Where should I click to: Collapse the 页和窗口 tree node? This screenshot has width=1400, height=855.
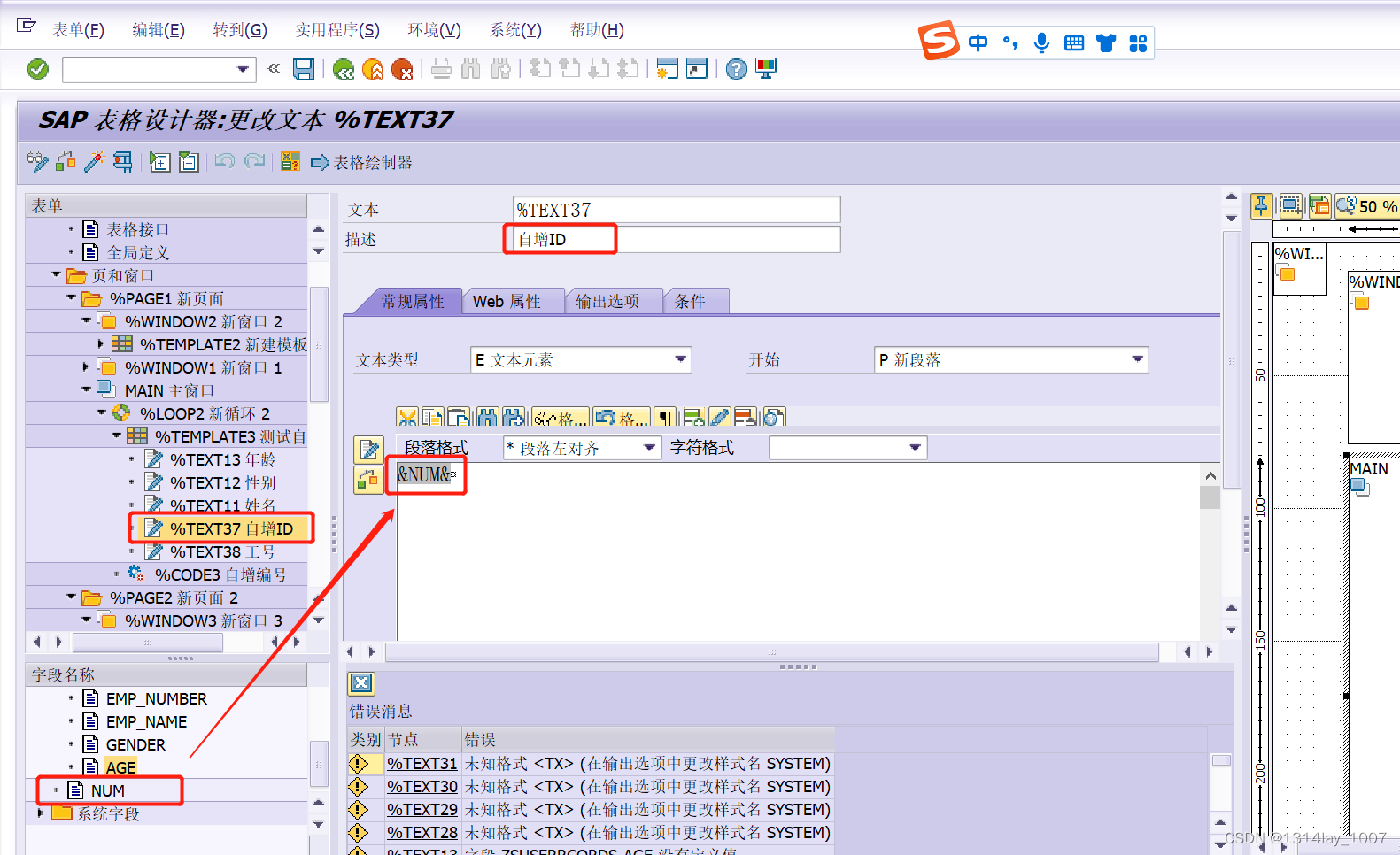coord(57,275)
